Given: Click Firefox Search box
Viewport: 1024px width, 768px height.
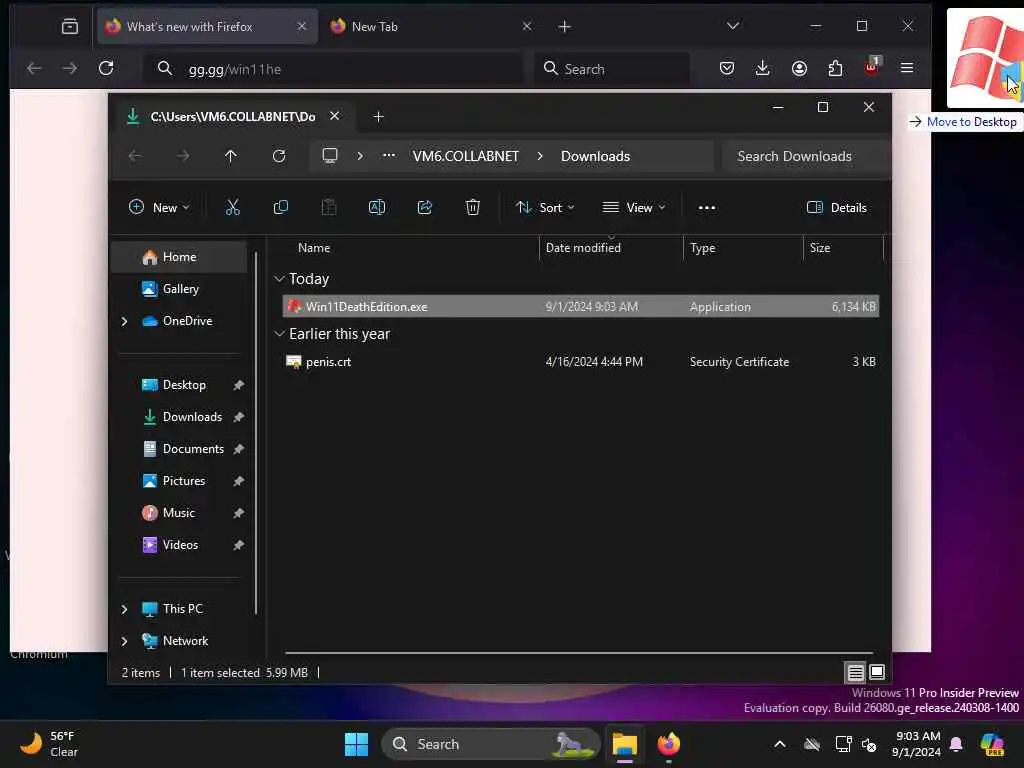Looking at the screenshot, I should 613,69.
